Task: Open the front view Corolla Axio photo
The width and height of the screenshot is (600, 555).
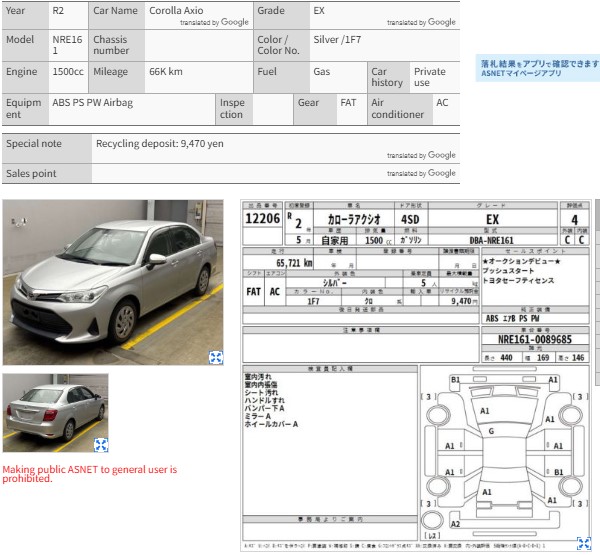Action: click(113, 282)
